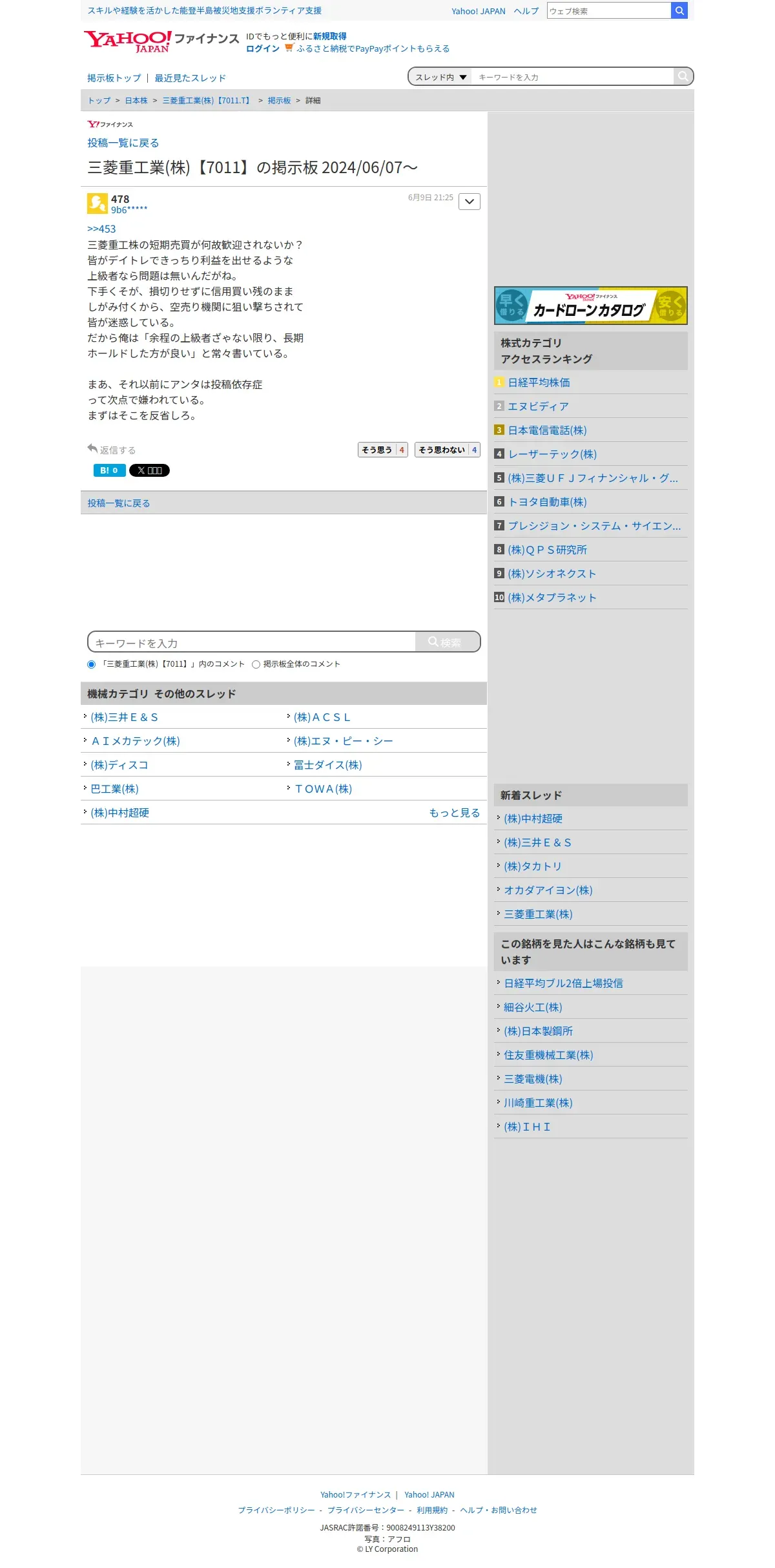775x1568 pixels.
Task: Select 掲示板全体のコメント radio button
Action: [x=256, y=664]
